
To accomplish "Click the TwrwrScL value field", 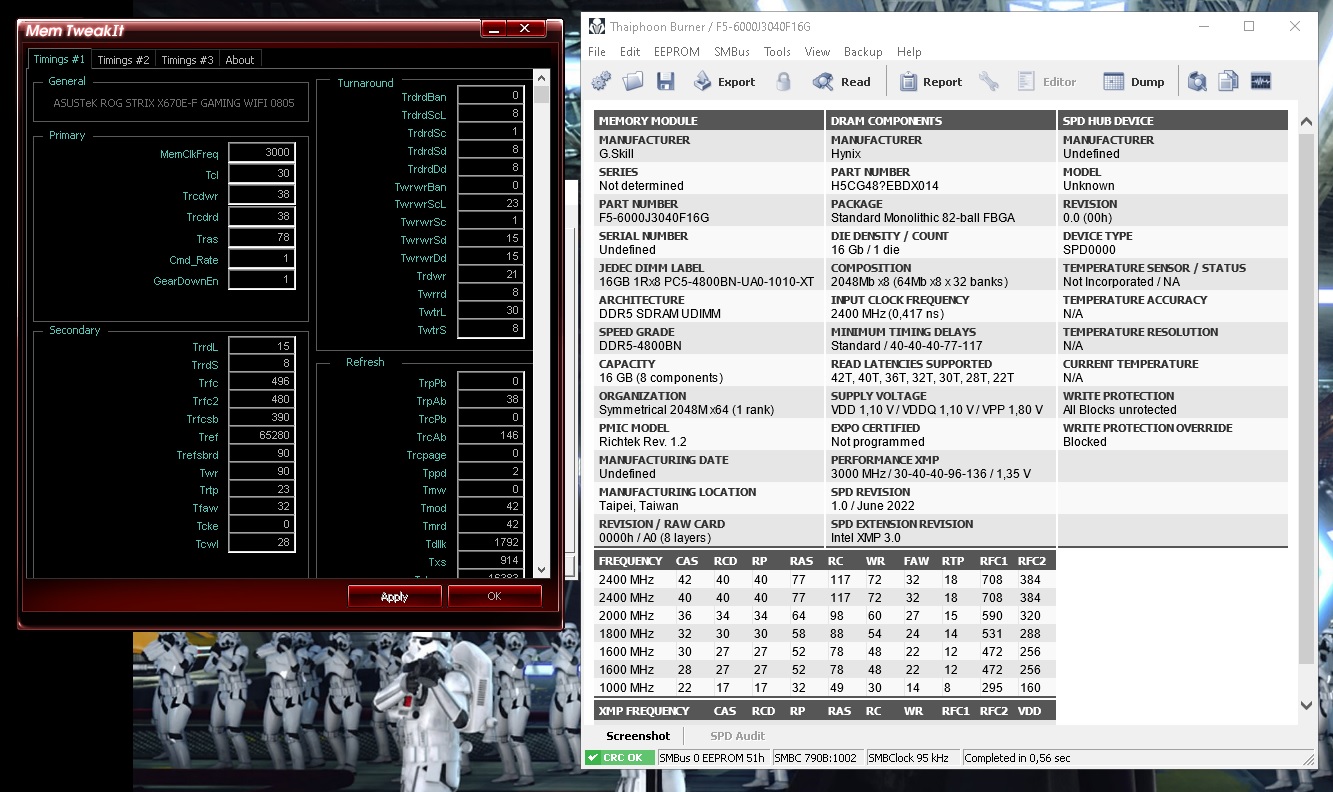I will 491,203.
